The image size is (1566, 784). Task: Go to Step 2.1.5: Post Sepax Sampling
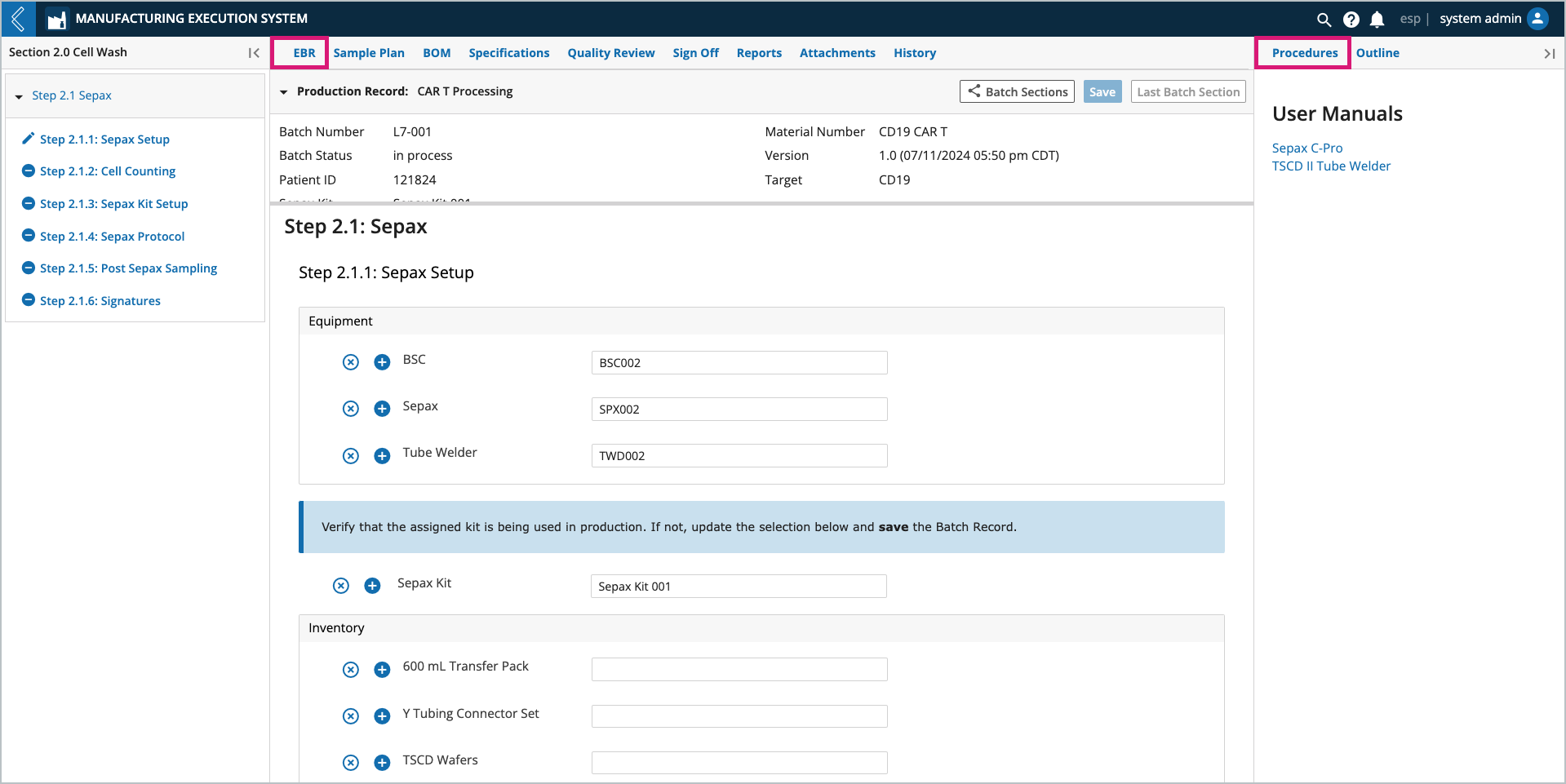(x=128, y=268)
